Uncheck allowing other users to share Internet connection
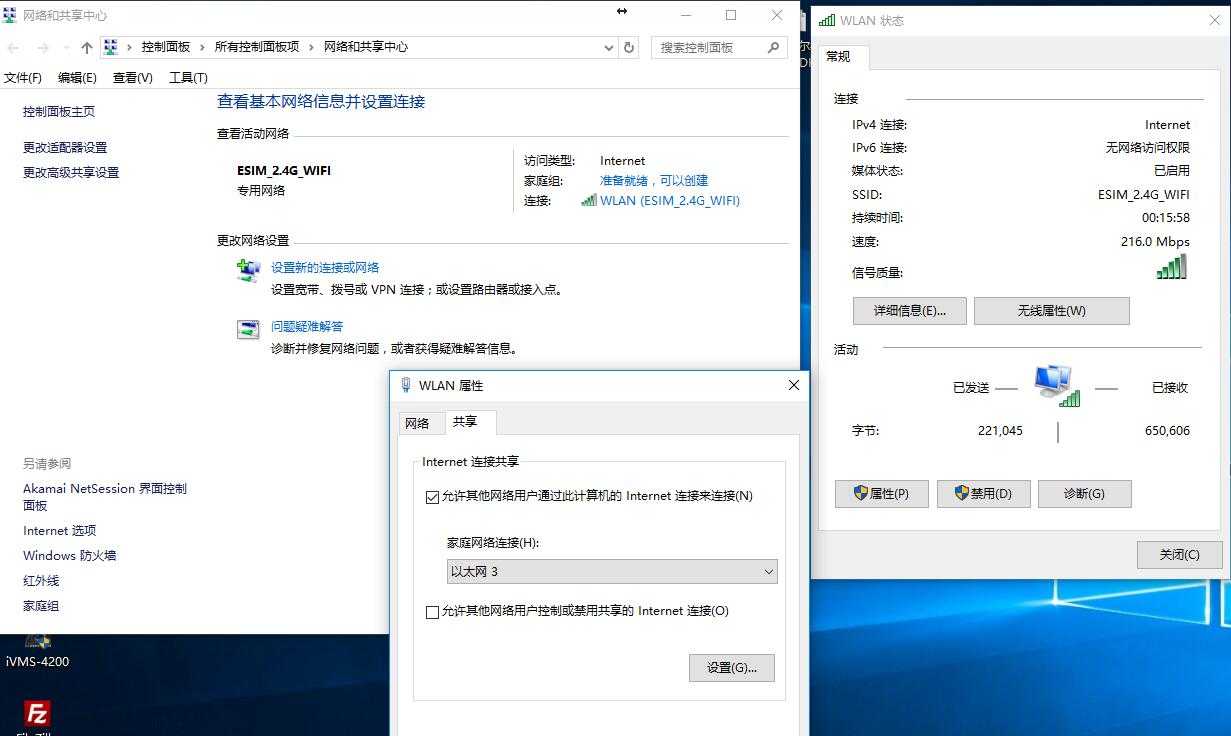Image resolution: width=1231 pixels, height=736 pixels. coord(431,495)
